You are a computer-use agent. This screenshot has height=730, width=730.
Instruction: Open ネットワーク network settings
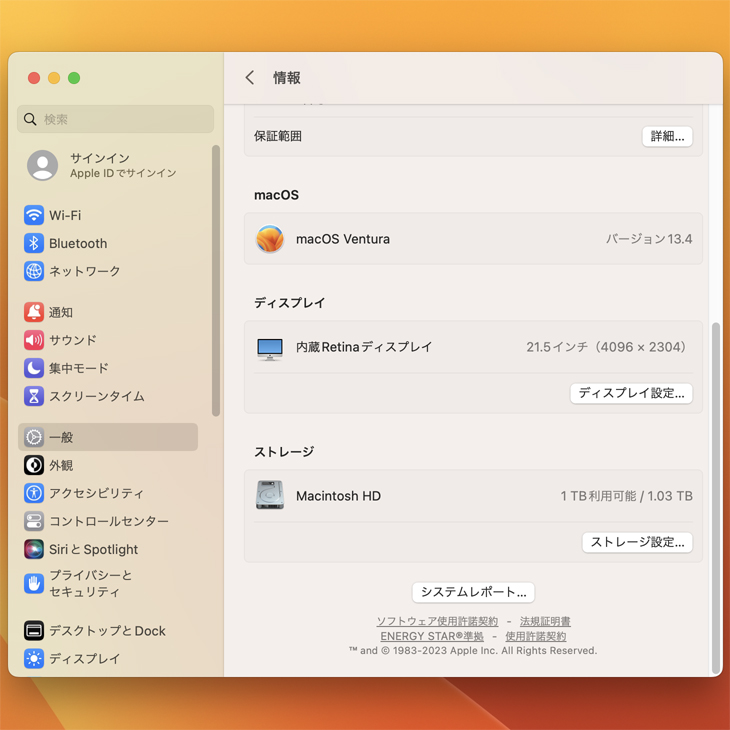point(84,271)
